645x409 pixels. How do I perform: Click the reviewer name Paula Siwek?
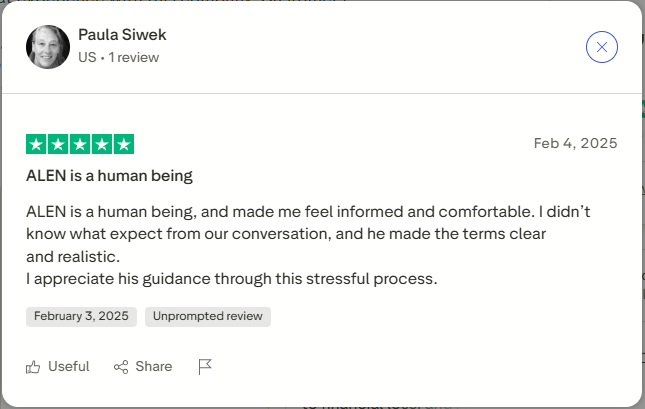(x=122, y=35)
